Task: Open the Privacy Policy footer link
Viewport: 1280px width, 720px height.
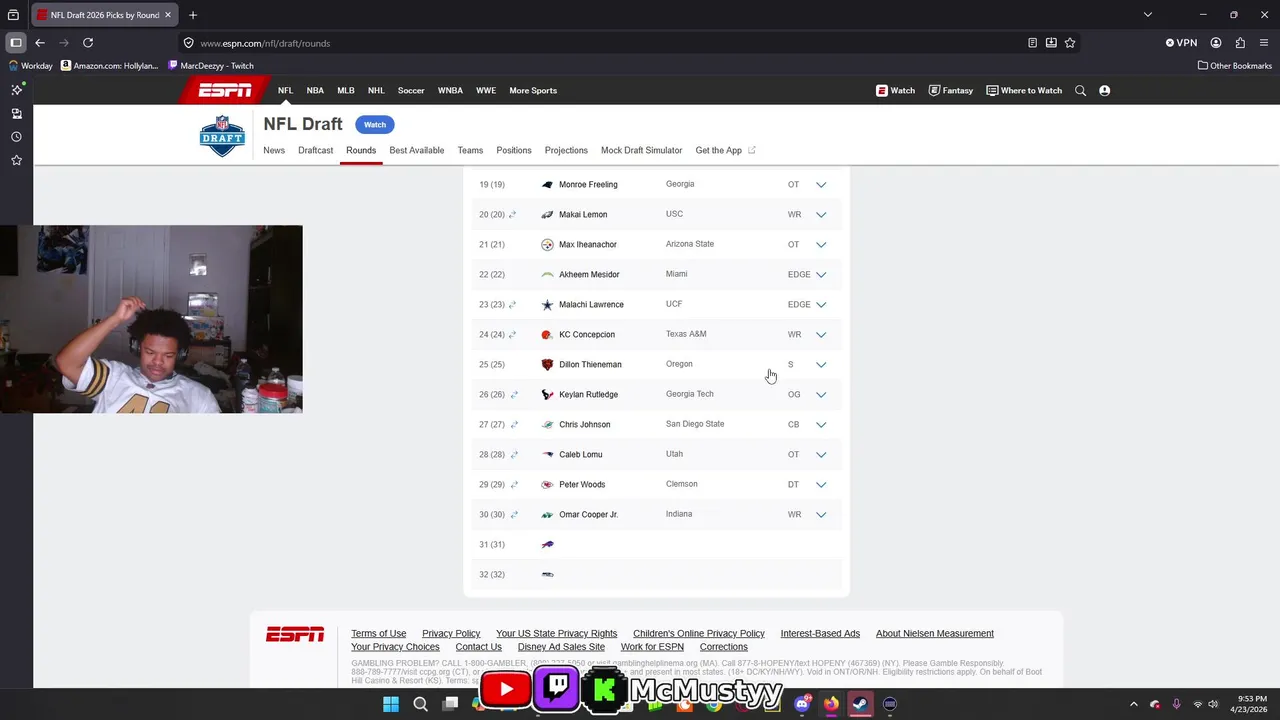Action: click(x=451, y=633)
